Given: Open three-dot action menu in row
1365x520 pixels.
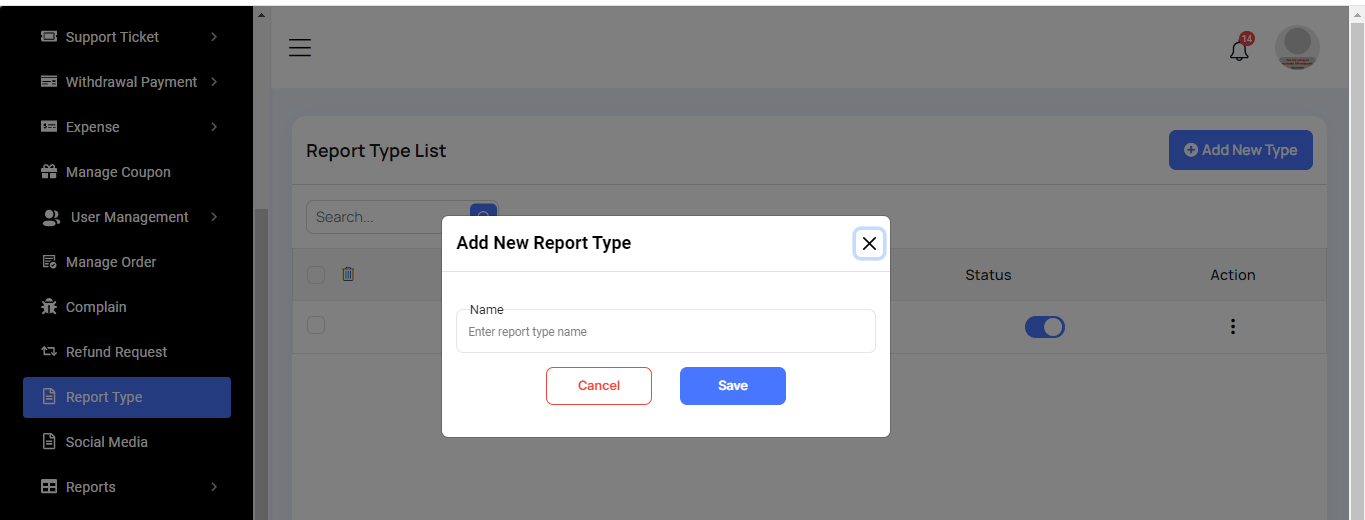Looking at the screenshot, I should click(x=1232, y=327).
